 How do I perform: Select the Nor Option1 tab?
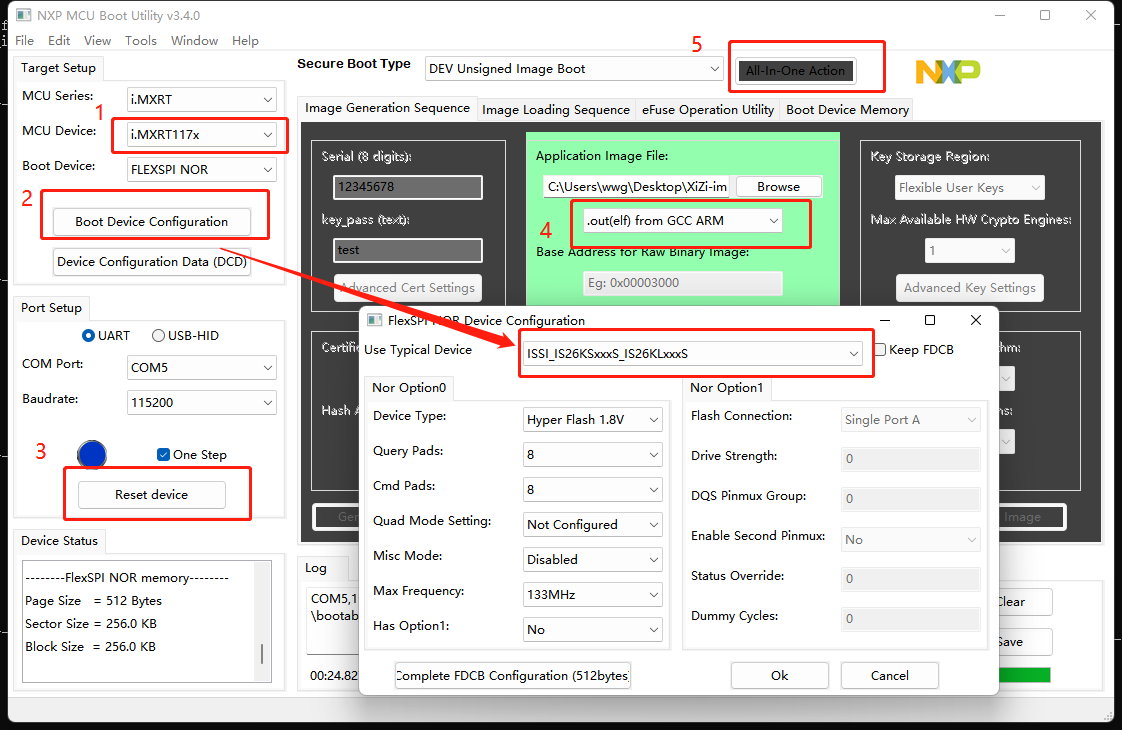[726, 388]
